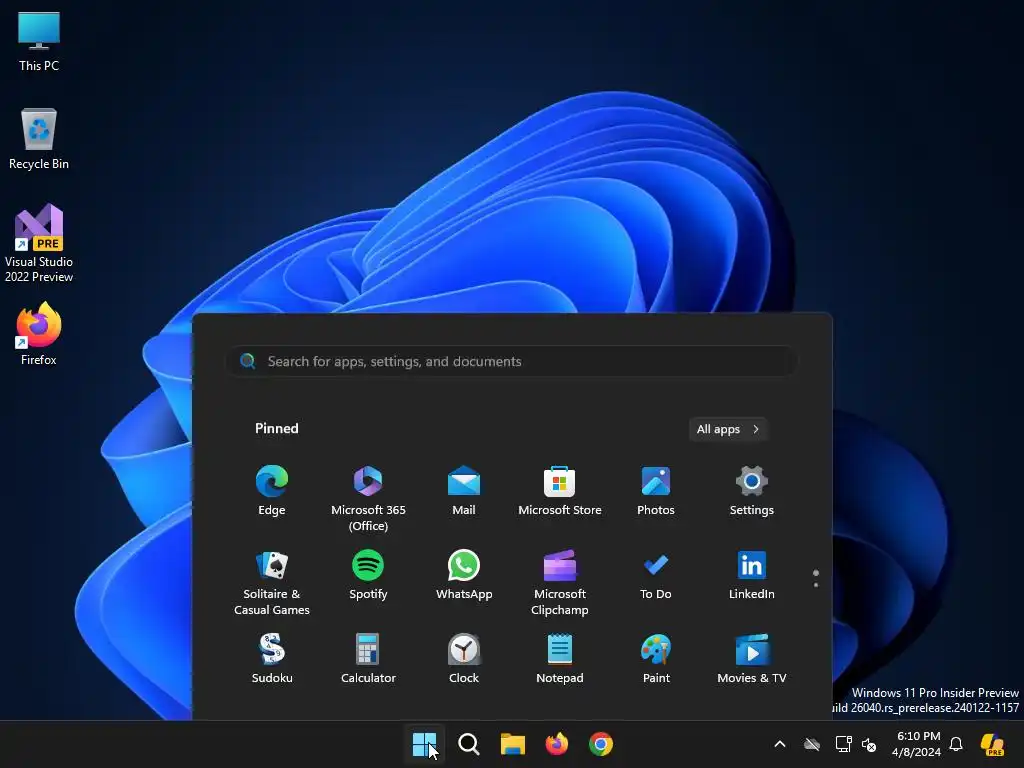The width and height of the screenshot is (1024, 768).
Task: Open taskbar Search magnifier
Action: click(x=469, y=744)
